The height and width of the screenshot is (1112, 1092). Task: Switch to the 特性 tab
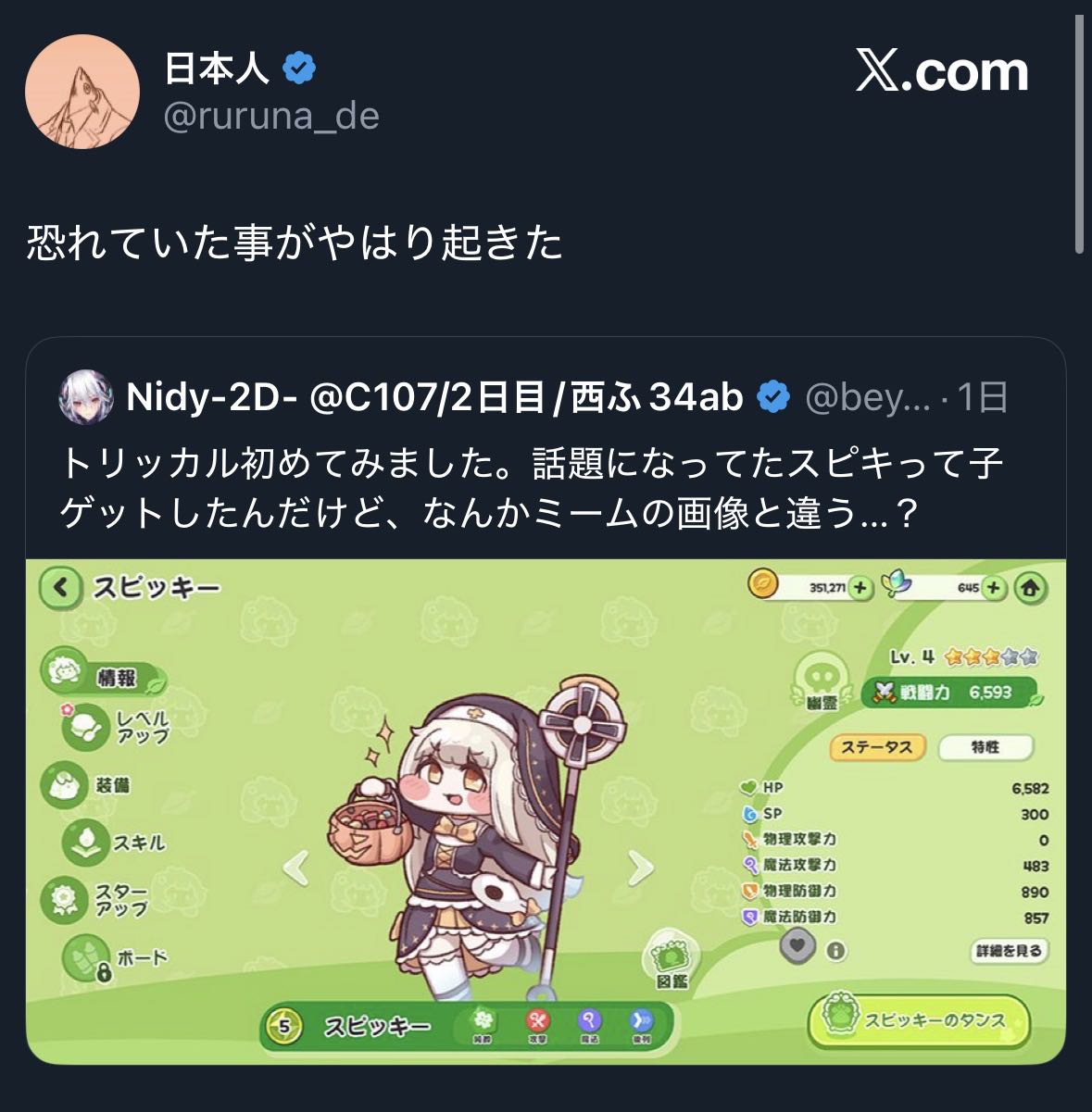click(x=985, y=746)
